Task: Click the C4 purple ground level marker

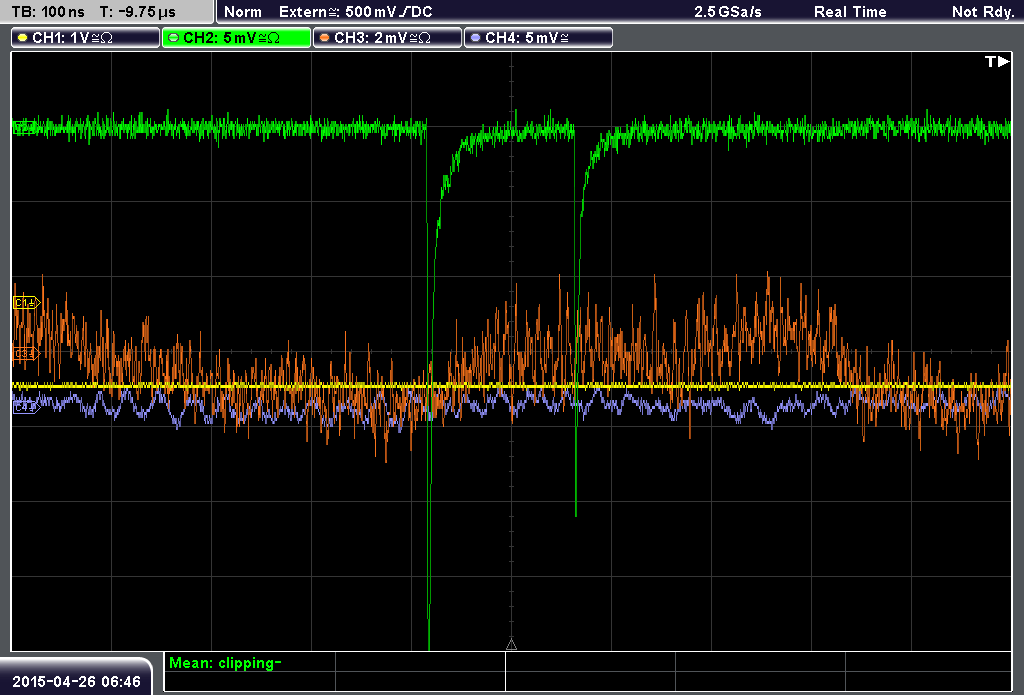Action: point(26,407)
